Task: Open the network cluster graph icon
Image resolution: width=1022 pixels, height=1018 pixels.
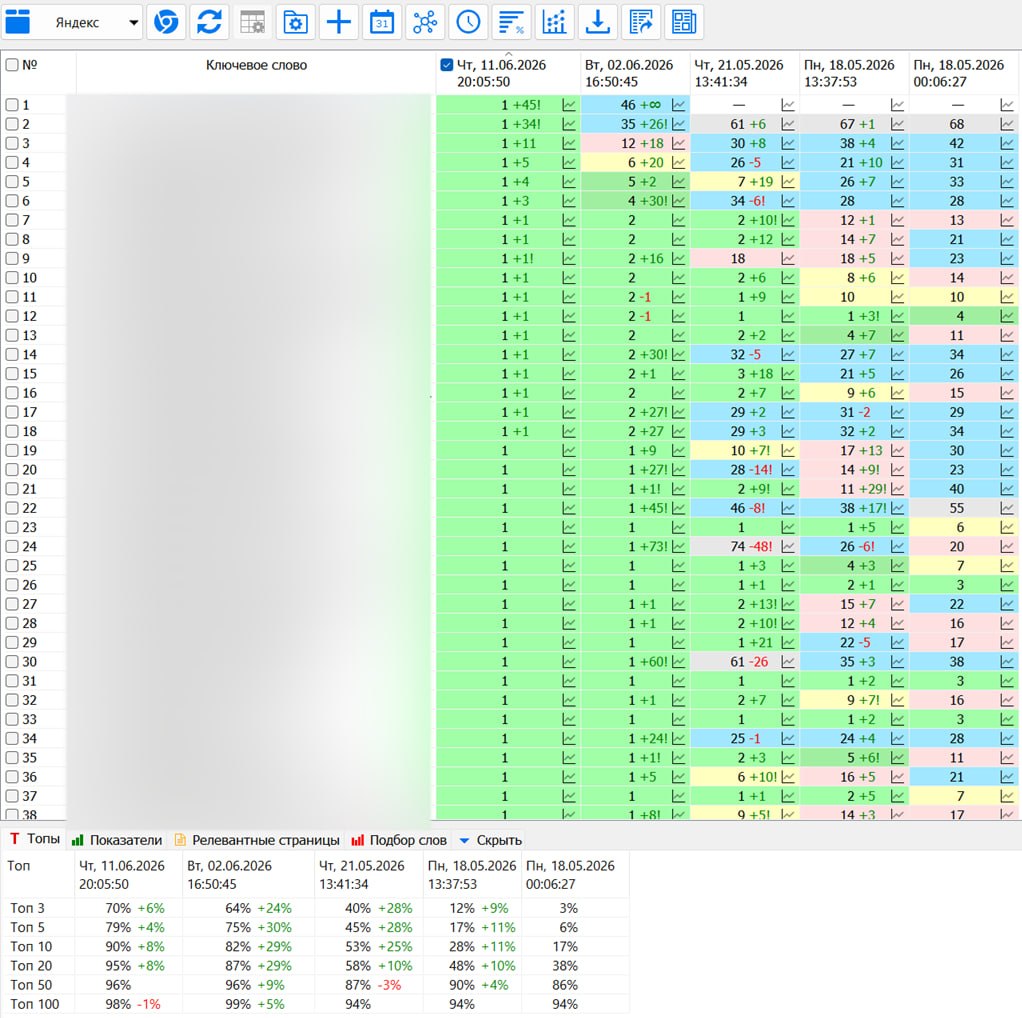Action: (x=425, y=22)
